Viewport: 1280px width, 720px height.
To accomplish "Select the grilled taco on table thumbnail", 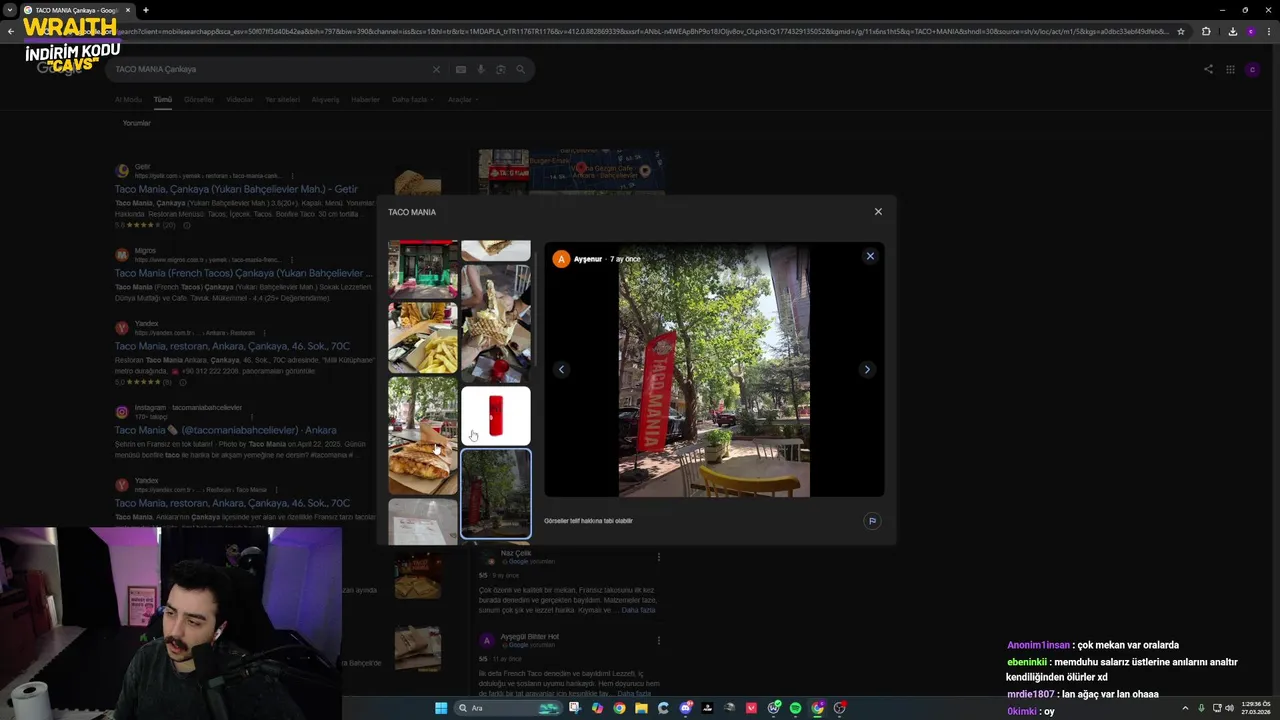I will click(423, 436).
